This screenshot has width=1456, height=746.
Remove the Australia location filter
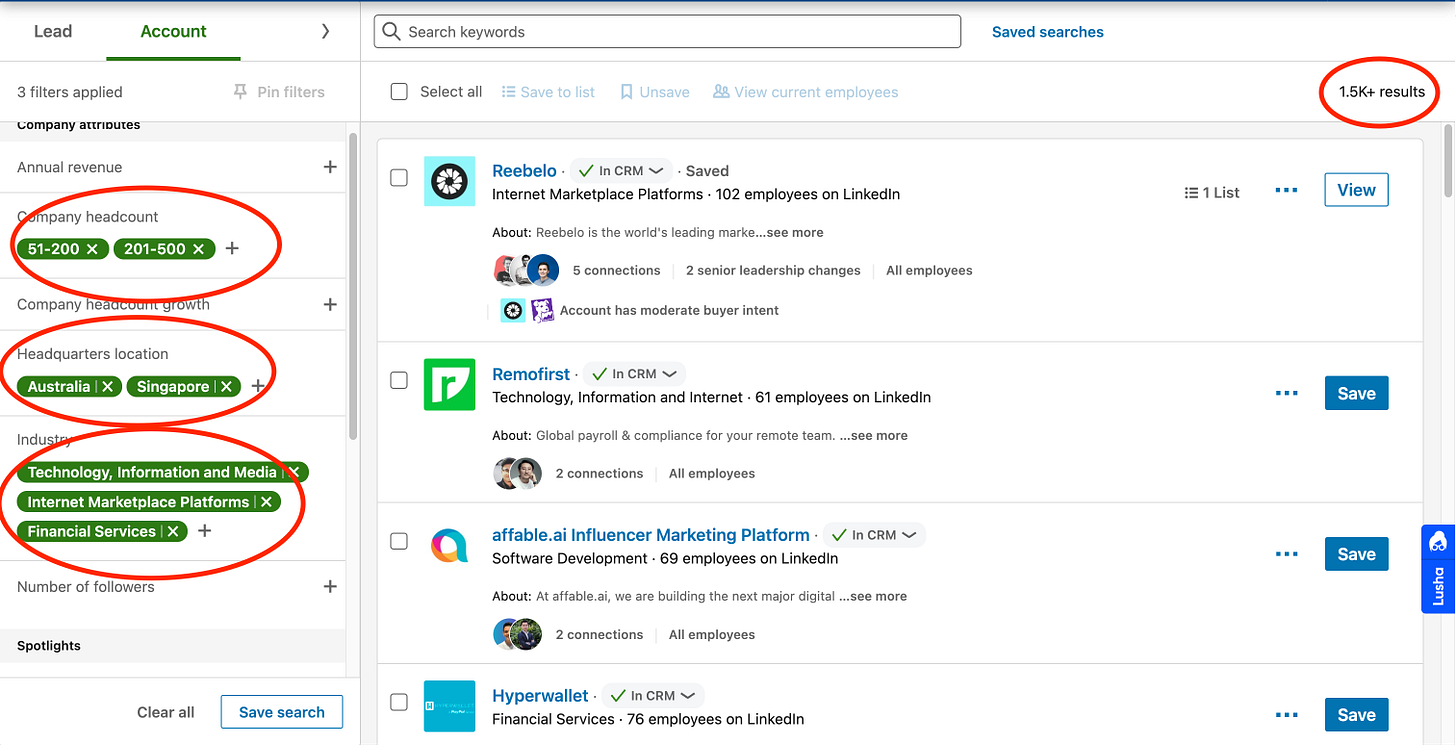(x=108, y=387)
